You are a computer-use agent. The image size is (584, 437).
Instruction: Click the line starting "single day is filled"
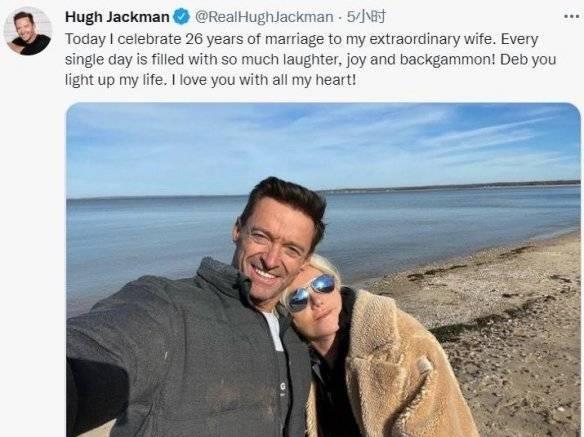pyautogui.click(x=310, y=60)
